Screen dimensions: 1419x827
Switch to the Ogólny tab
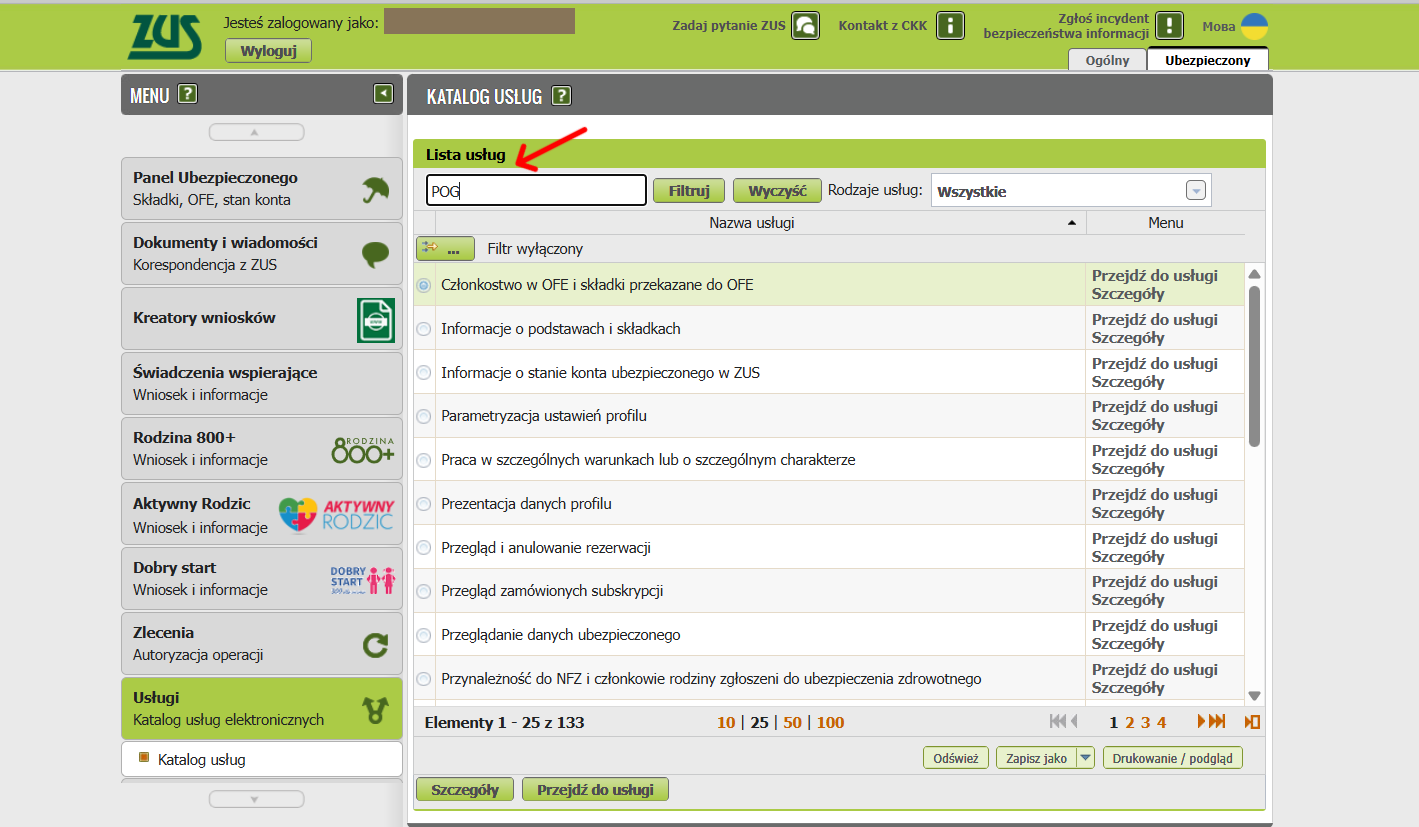1107,60
